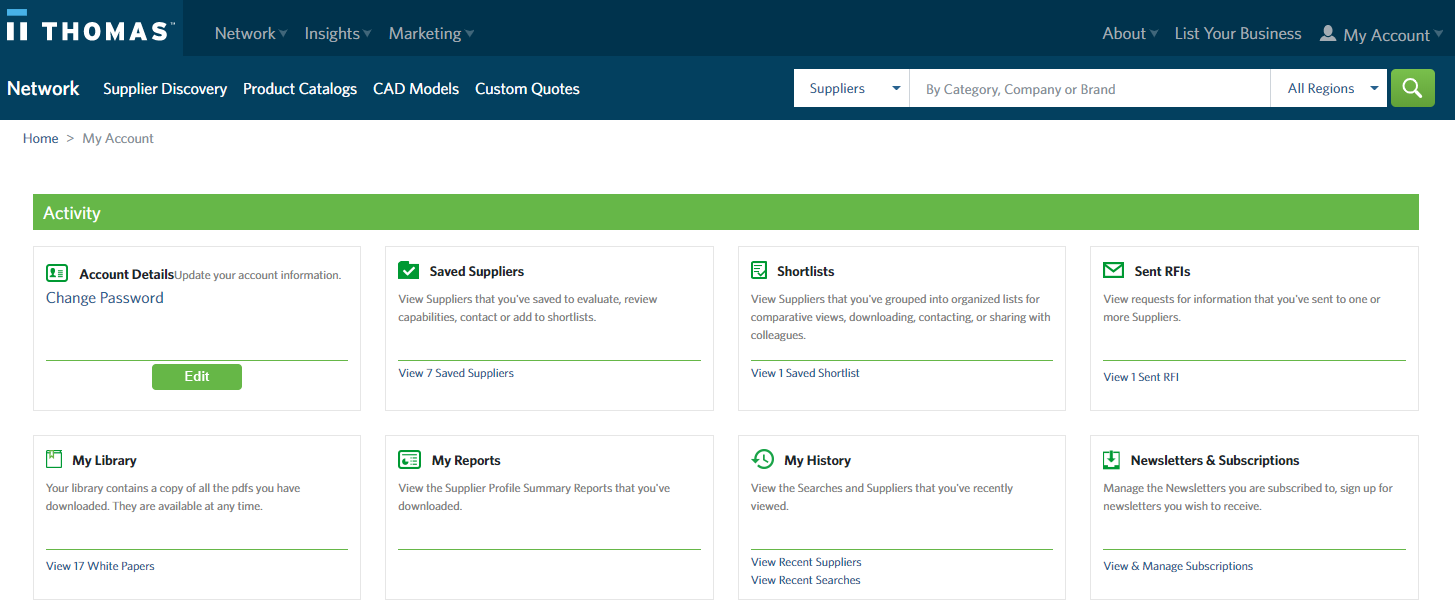Click List Your Business link
This screenshot has height=612, width=1455.
click(x=1238, y=33)
